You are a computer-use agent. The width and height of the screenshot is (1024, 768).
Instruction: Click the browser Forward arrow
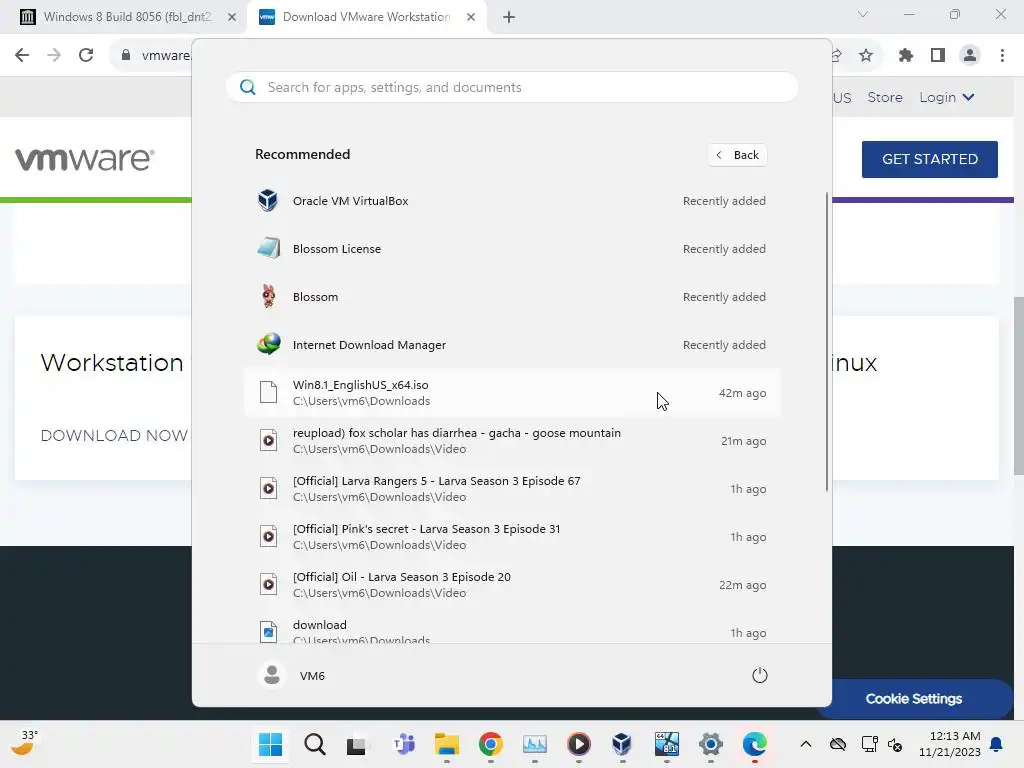click(x=54, y=55)
